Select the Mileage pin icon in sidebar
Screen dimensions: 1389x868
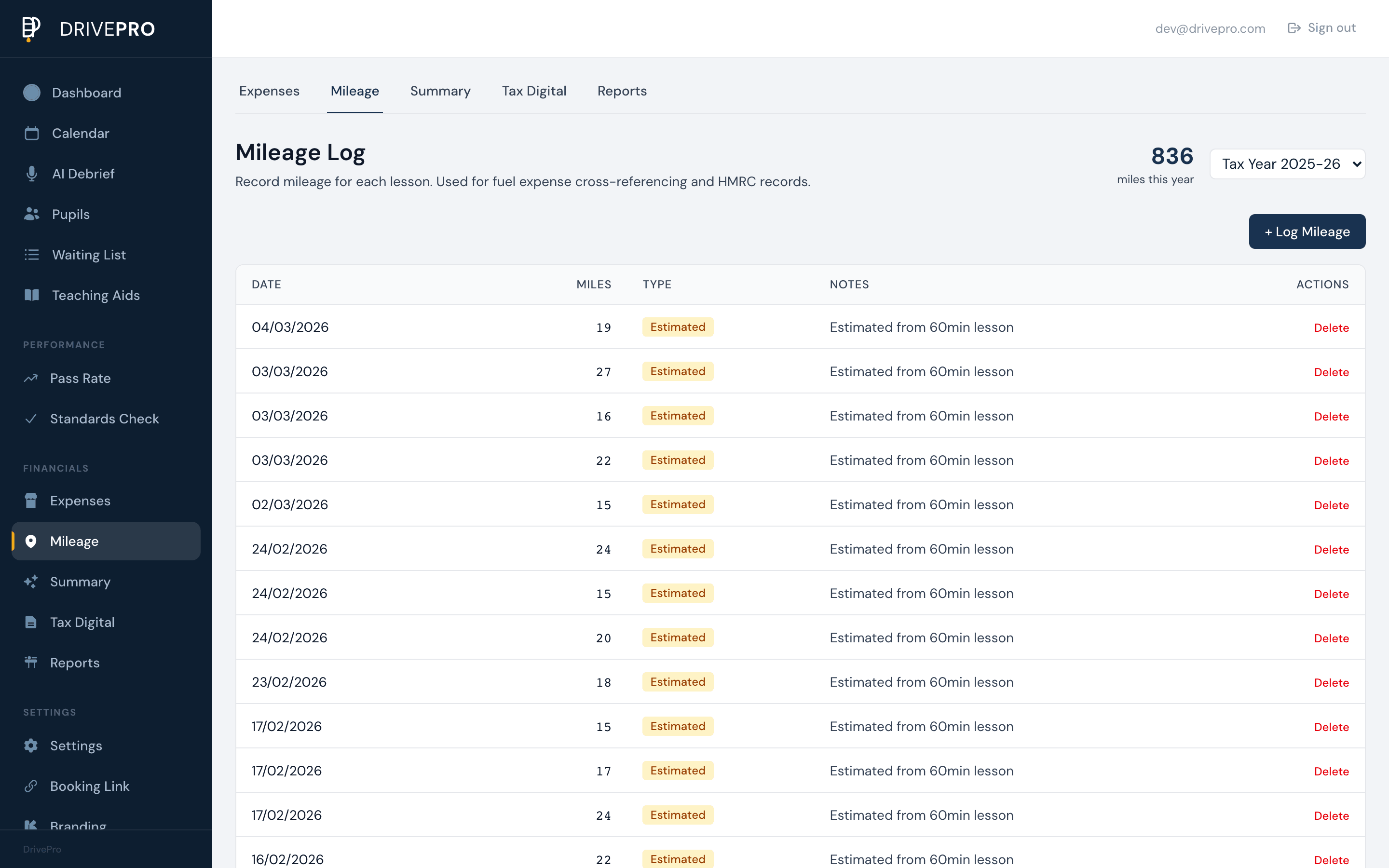click(31, 541)
